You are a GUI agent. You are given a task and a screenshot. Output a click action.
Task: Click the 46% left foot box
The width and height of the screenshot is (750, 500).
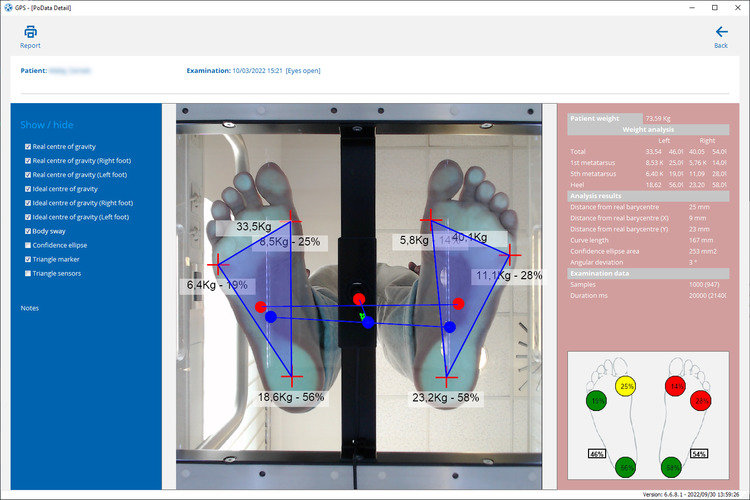(597, 454)
